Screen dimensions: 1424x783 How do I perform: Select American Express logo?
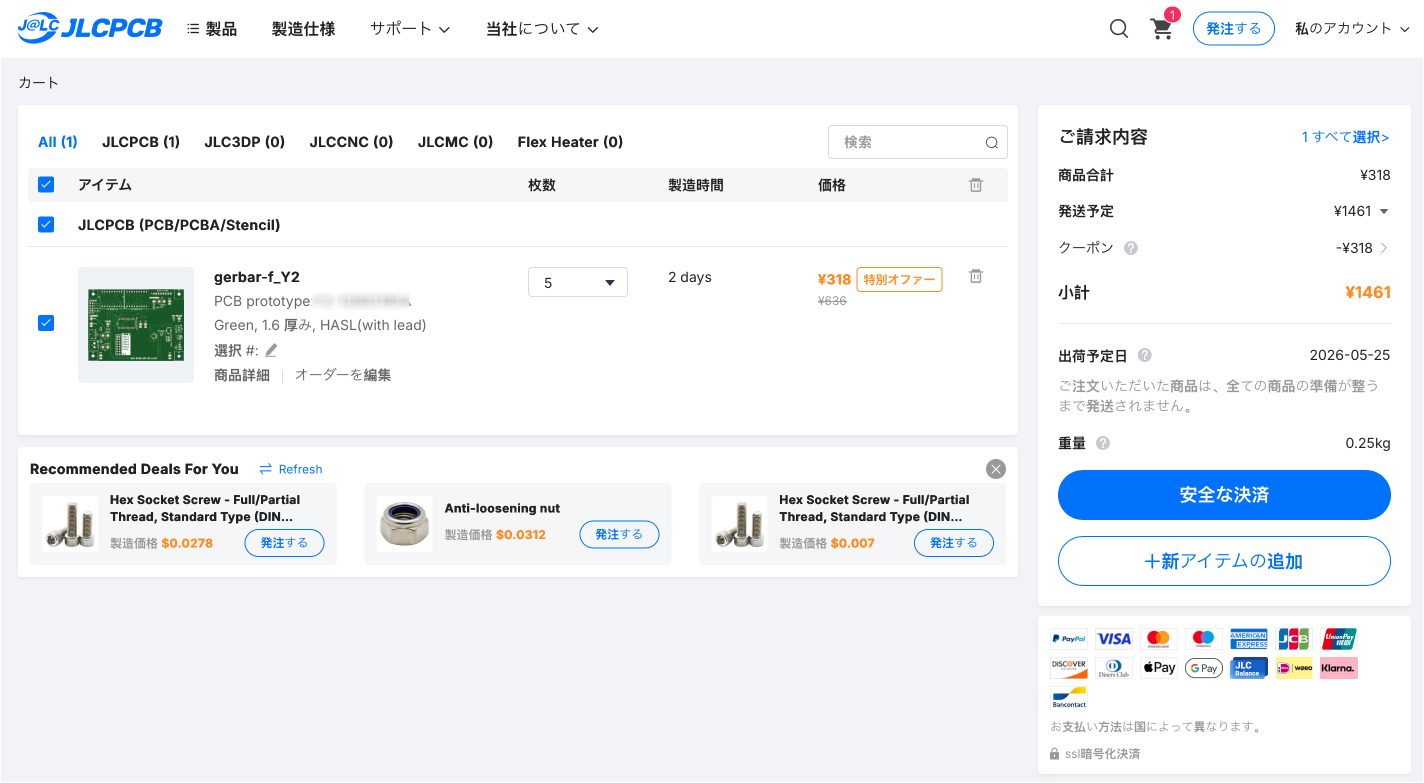click(x=1249, y=638)
